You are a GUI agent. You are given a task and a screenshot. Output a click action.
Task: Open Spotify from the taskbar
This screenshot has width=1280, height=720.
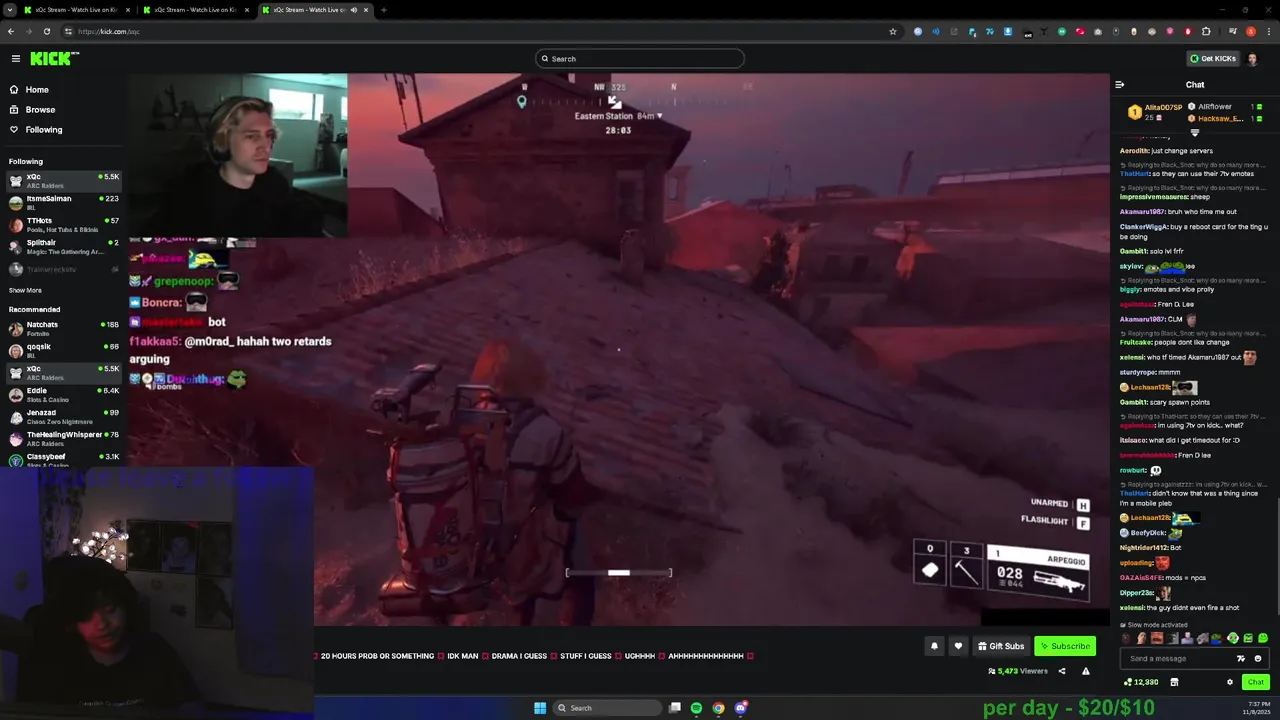[696, 708]
